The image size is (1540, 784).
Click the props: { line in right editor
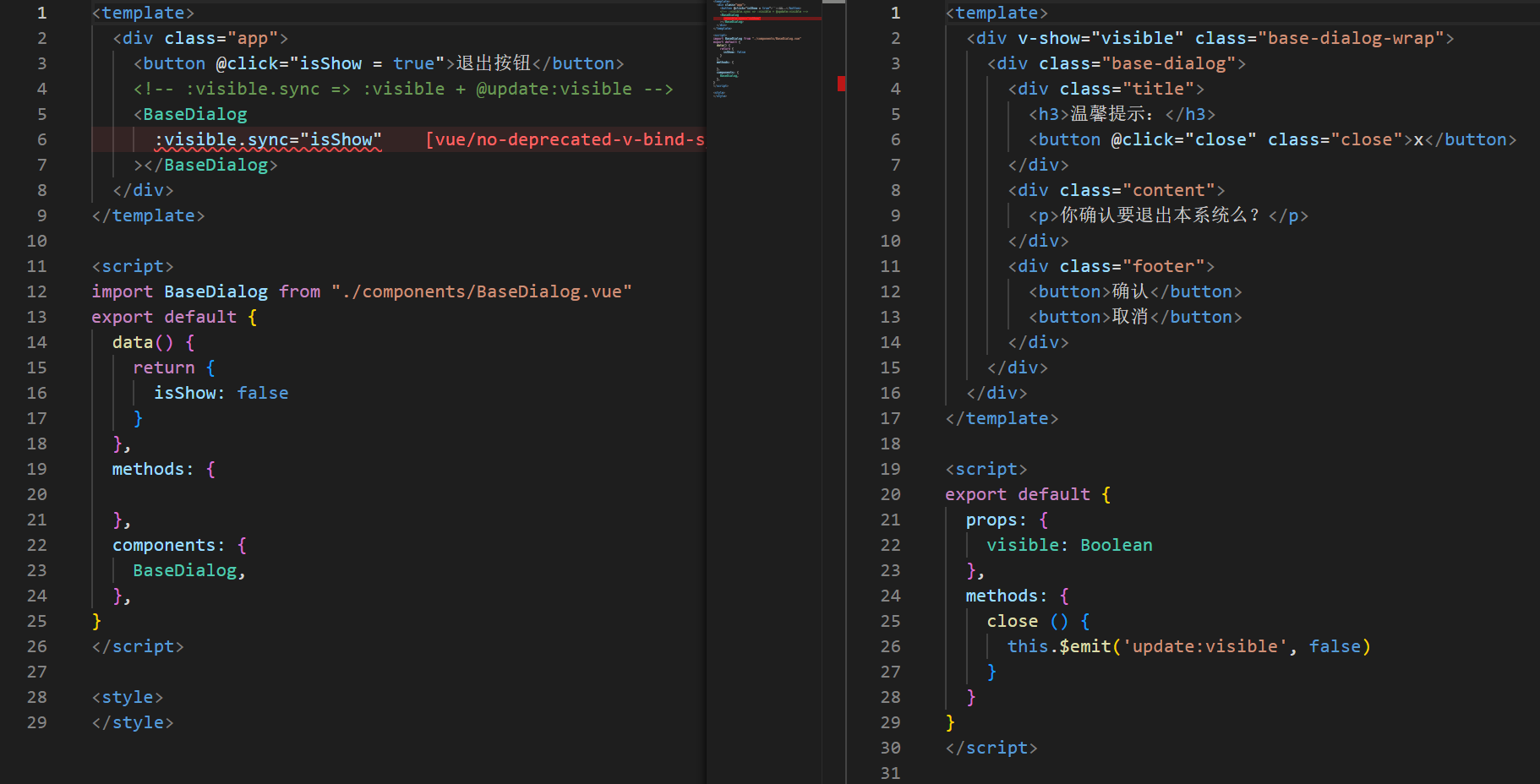[1008, 520]
